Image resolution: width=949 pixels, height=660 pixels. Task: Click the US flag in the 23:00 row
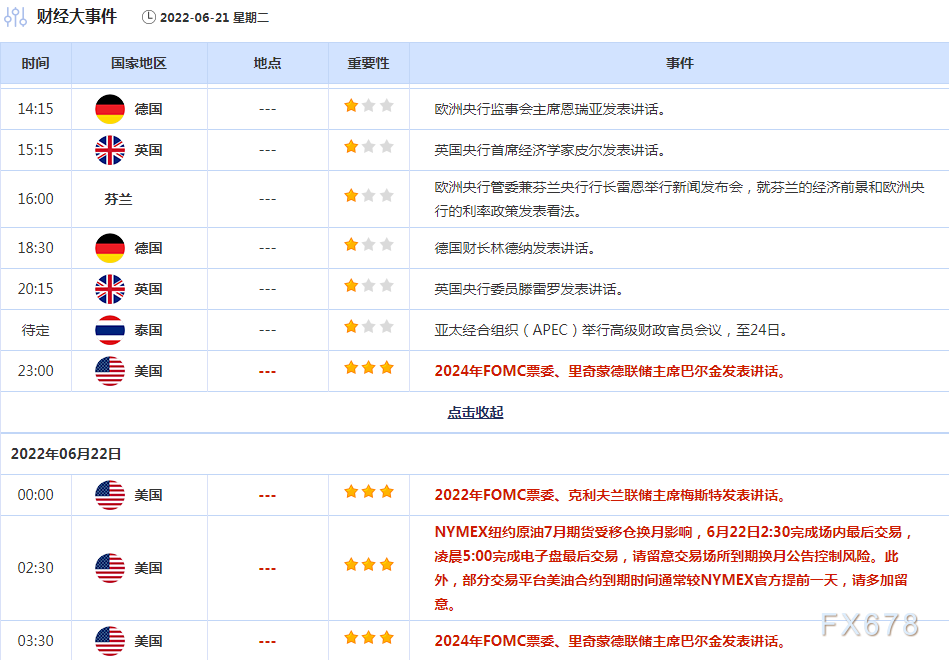(x=110, y=371)
